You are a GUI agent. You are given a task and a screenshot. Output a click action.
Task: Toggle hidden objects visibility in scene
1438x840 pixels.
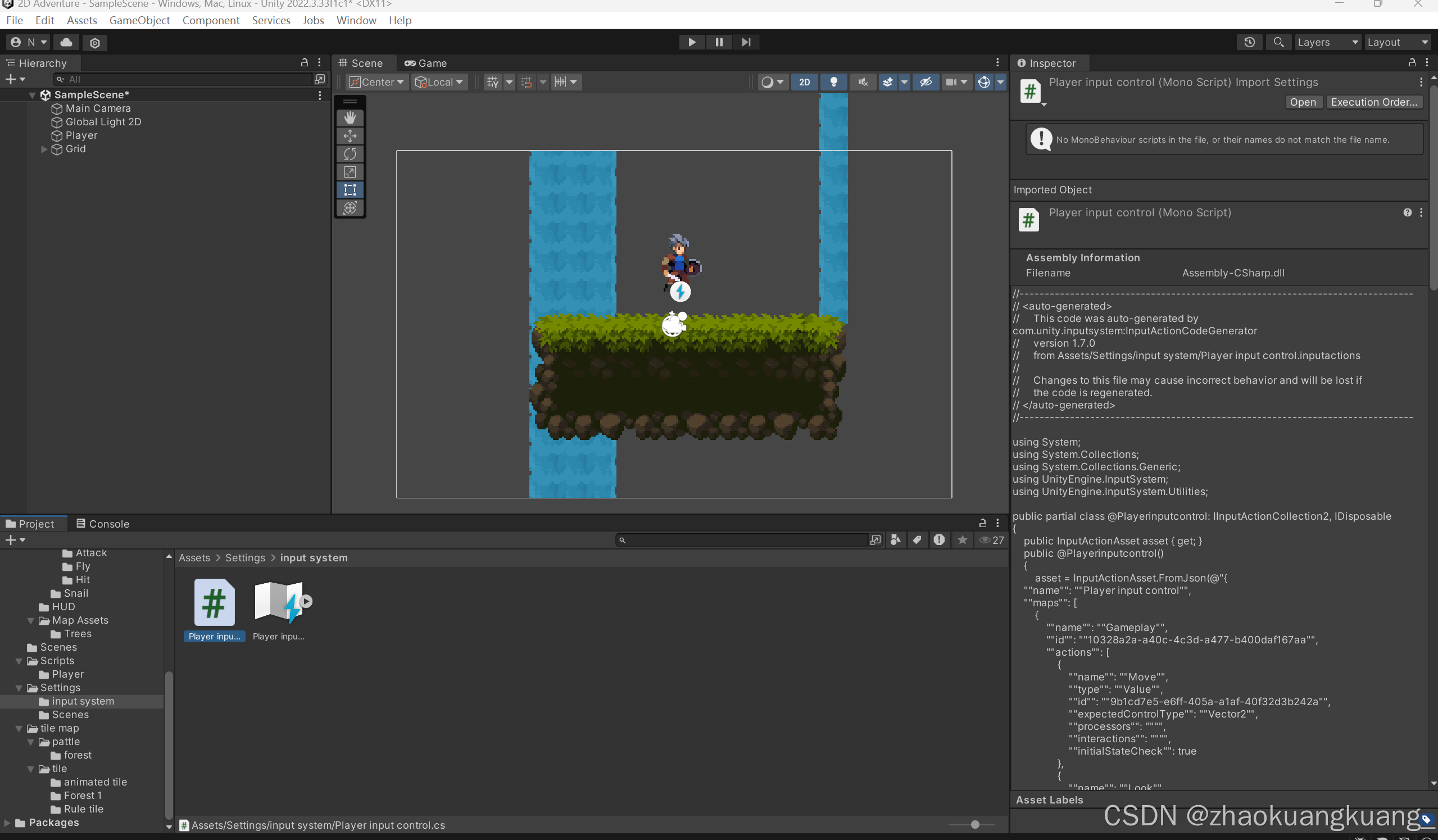pos(925,82)
